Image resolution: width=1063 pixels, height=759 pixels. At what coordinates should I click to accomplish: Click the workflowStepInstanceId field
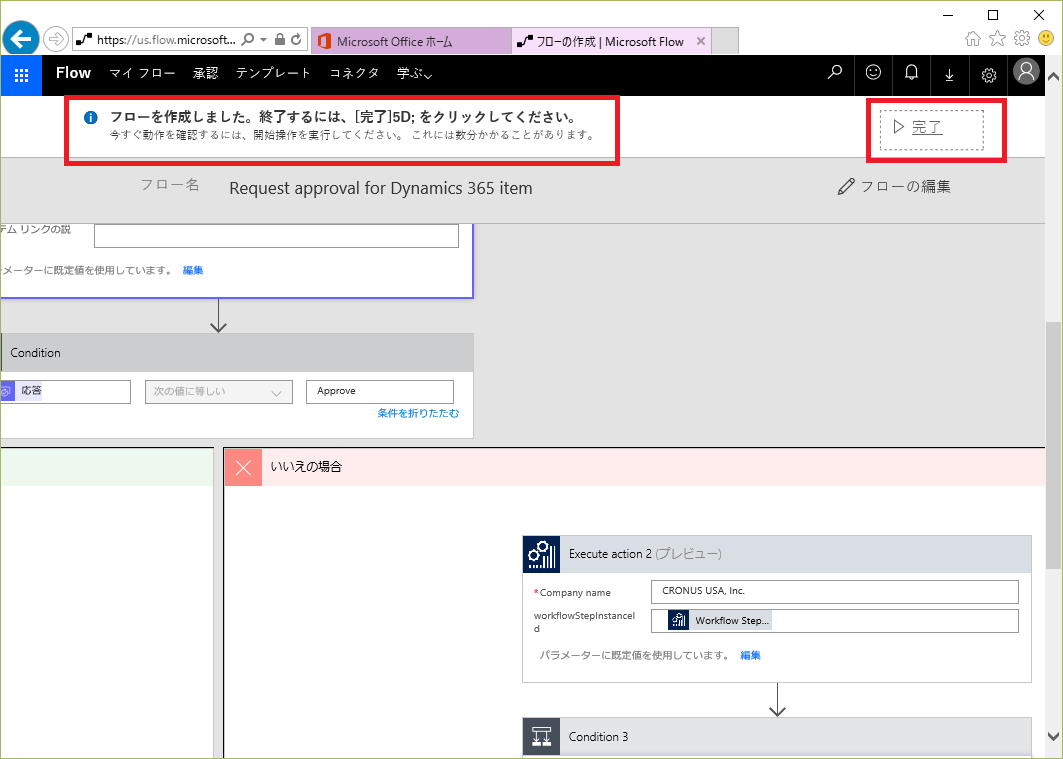tap(835, 621)
